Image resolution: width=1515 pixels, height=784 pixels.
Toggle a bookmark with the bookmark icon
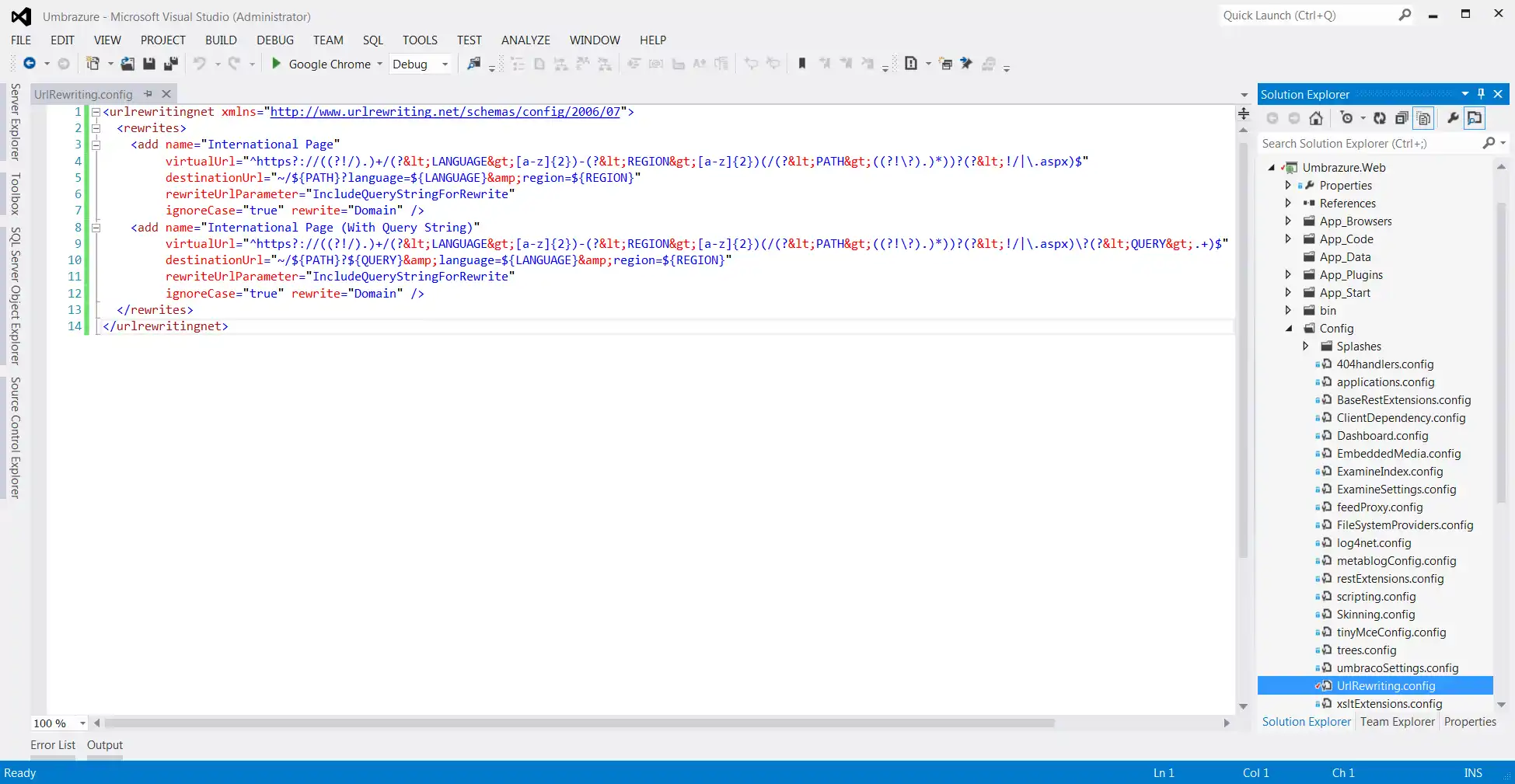tap(802, 64)
